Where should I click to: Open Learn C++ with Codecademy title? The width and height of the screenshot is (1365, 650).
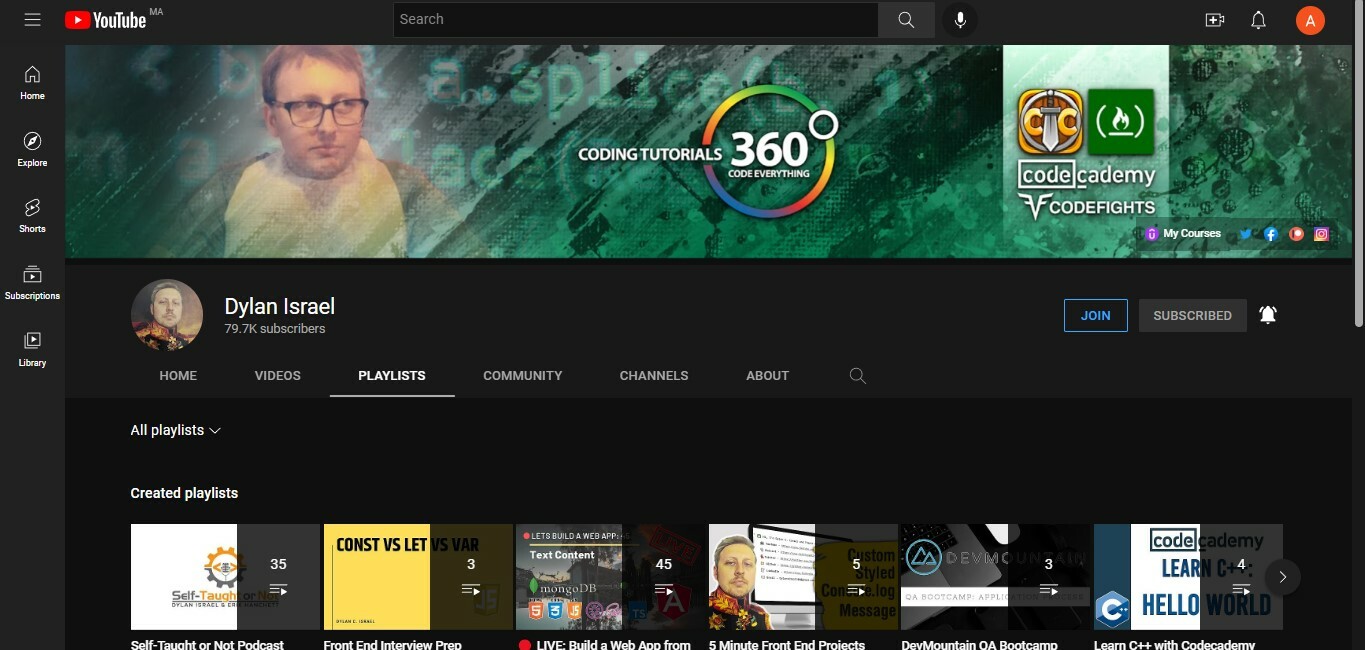1175,645
